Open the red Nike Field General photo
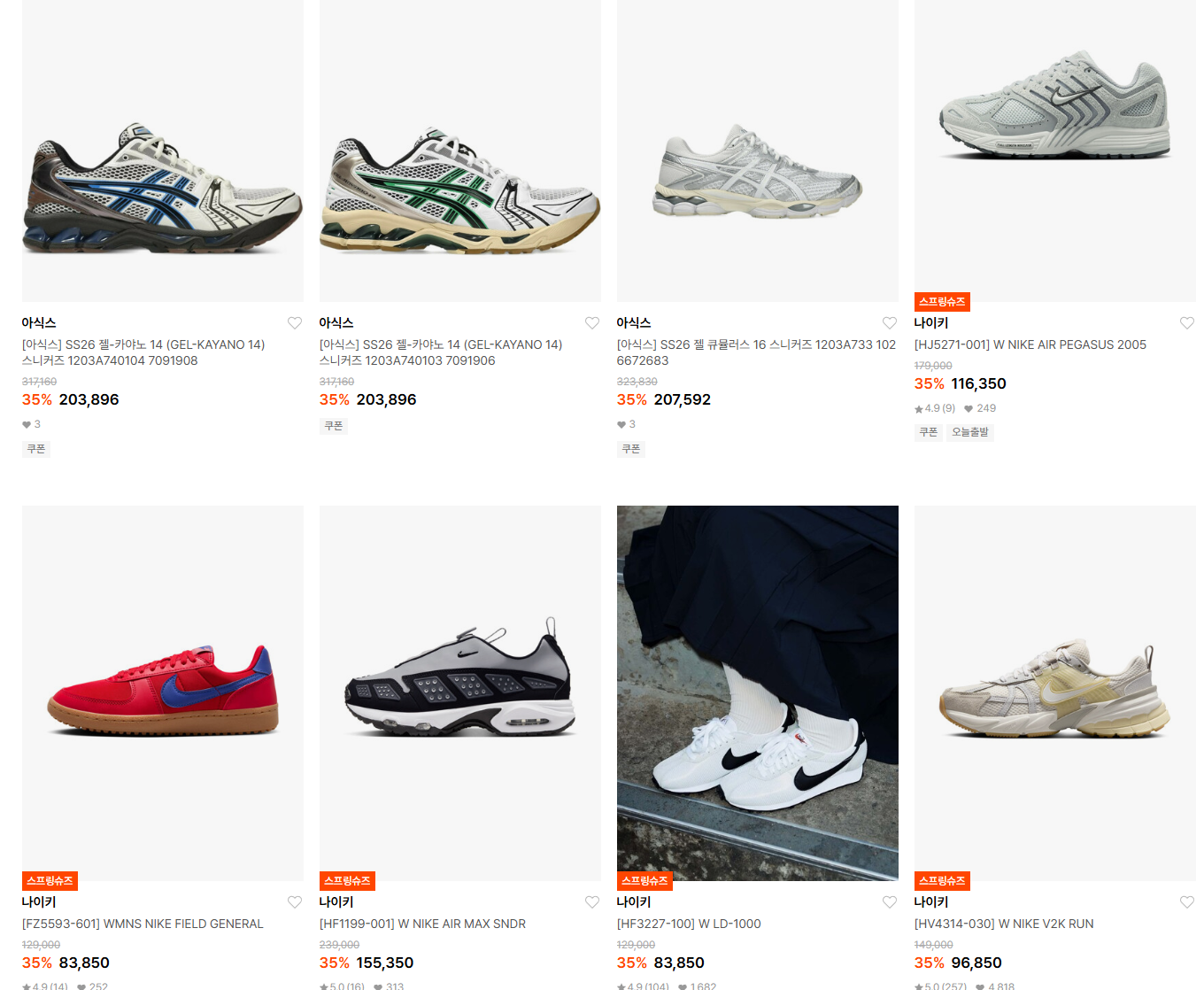 (163, 693)
